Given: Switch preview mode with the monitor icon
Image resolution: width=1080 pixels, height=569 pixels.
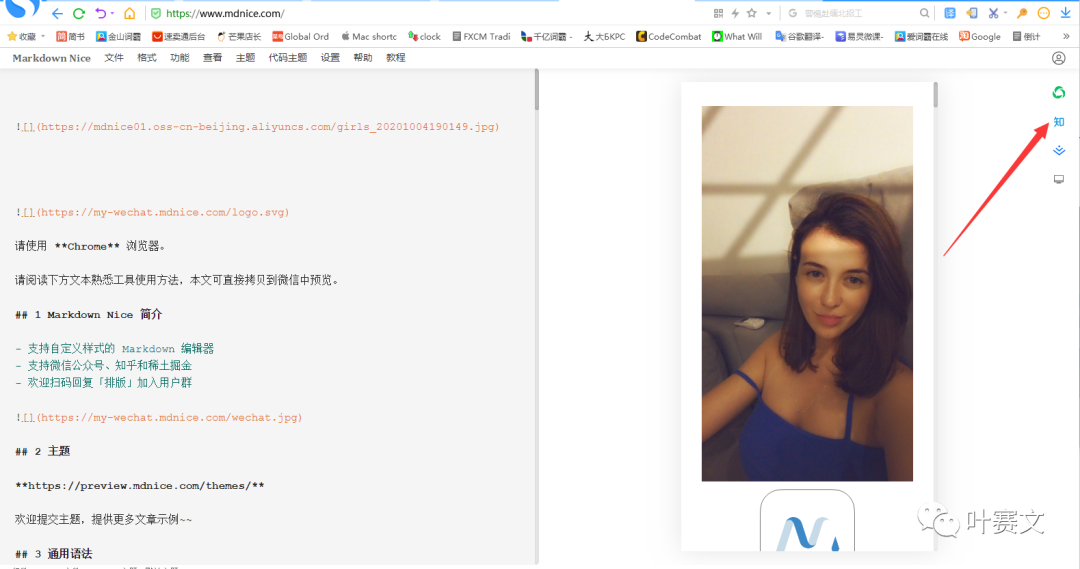Looking at the screenshot, I should click(1059, 179).
